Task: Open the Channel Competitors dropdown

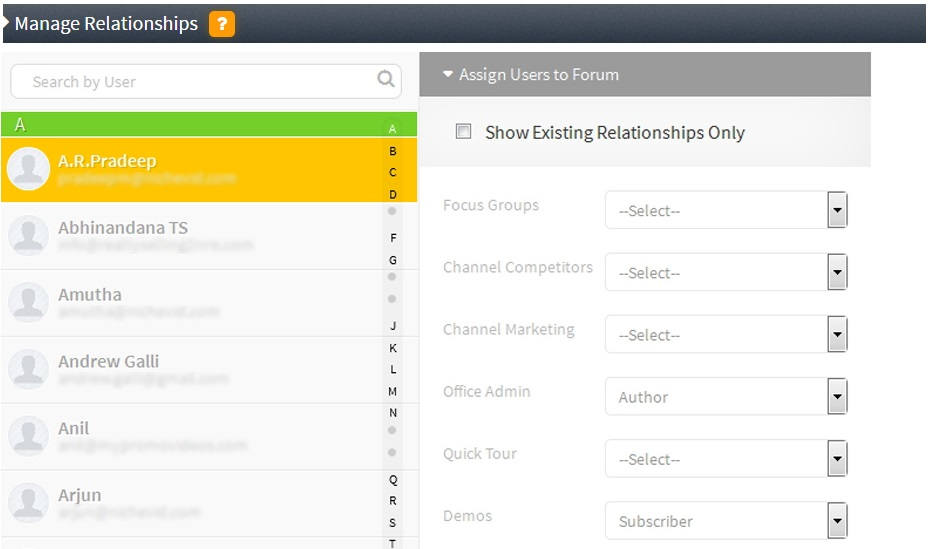Action: (x=726, y=273)
